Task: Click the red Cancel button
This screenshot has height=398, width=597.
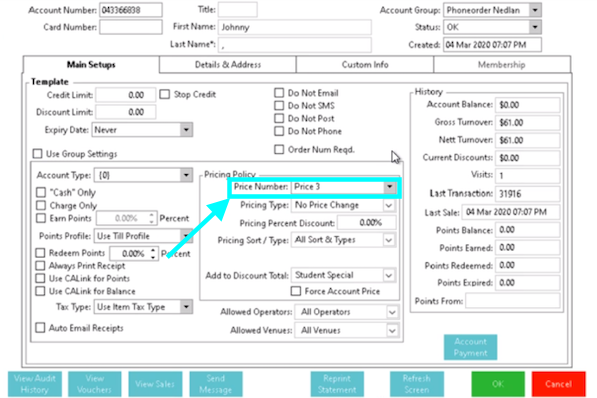Action: pos(558,384)
